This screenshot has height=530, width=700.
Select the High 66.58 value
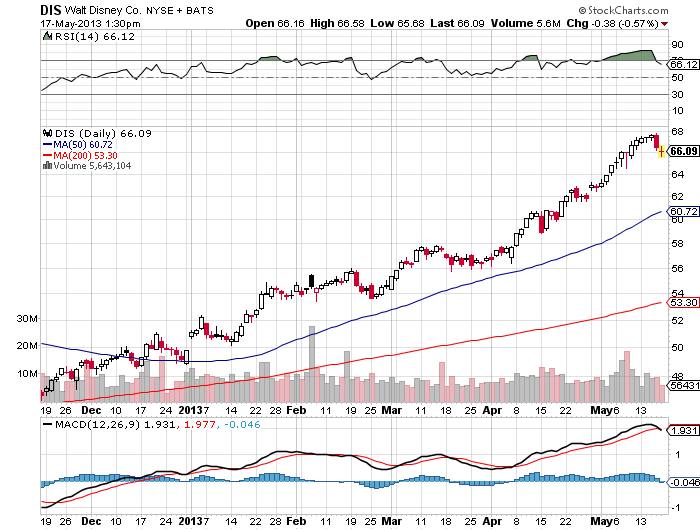337,23
